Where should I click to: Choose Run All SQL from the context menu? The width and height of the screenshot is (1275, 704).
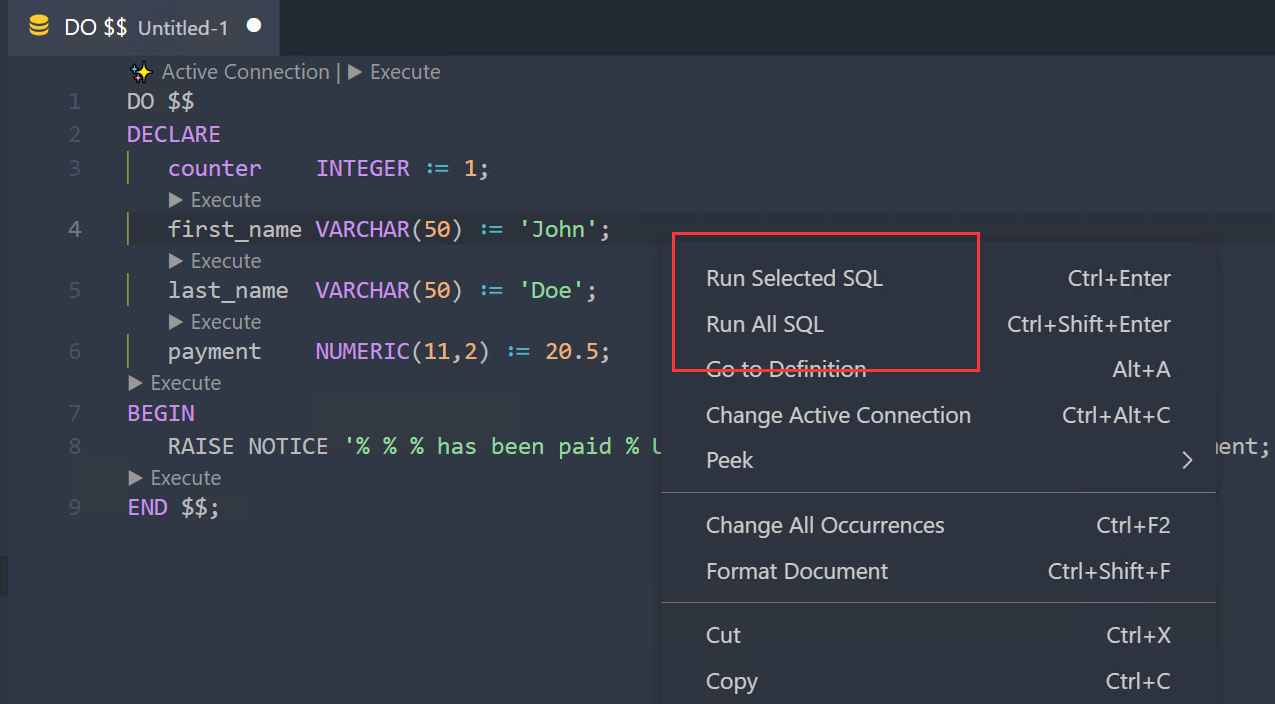pyautogui.click(x=938, y=324)
